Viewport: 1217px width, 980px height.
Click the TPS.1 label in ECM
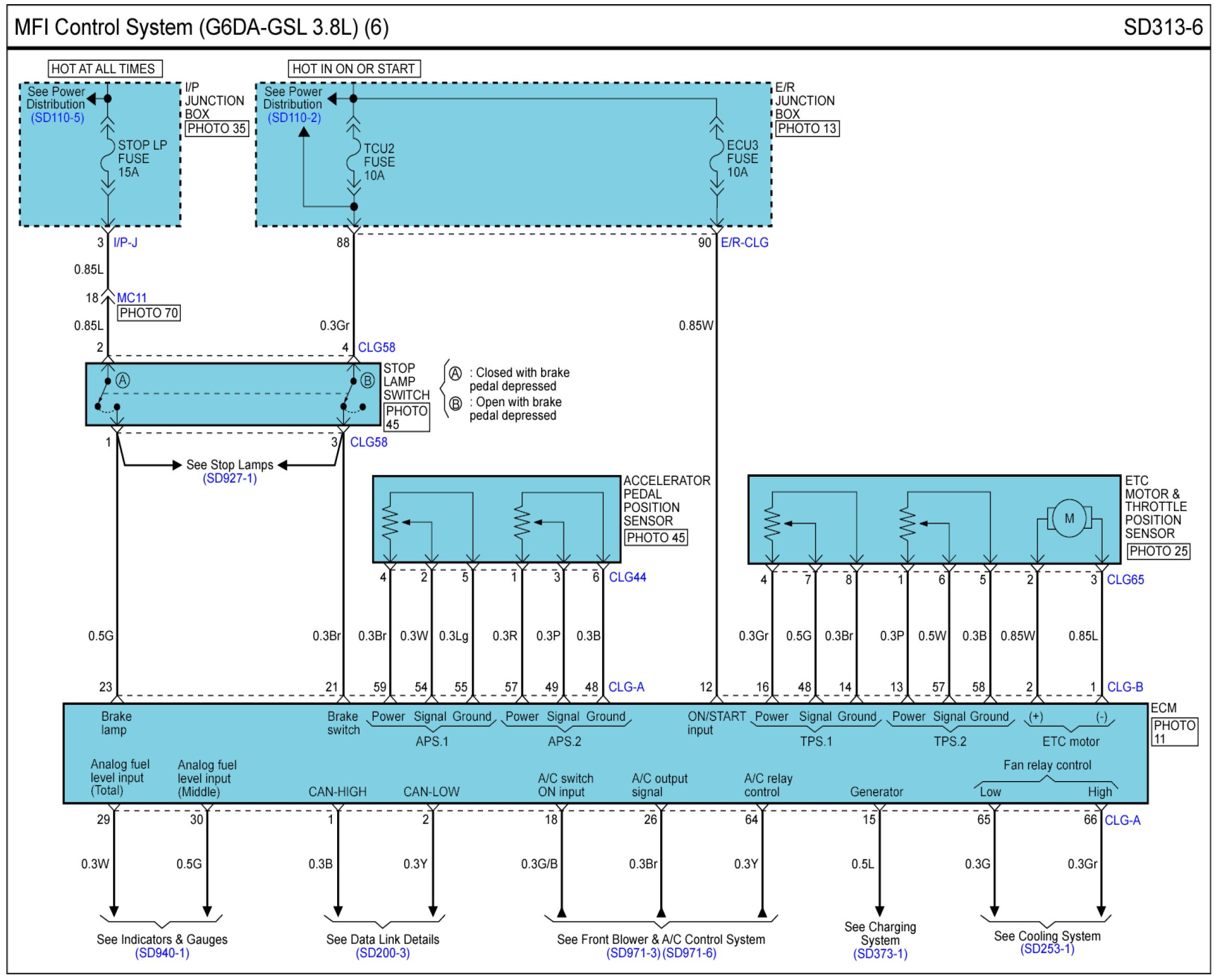[x=816, y=741]
